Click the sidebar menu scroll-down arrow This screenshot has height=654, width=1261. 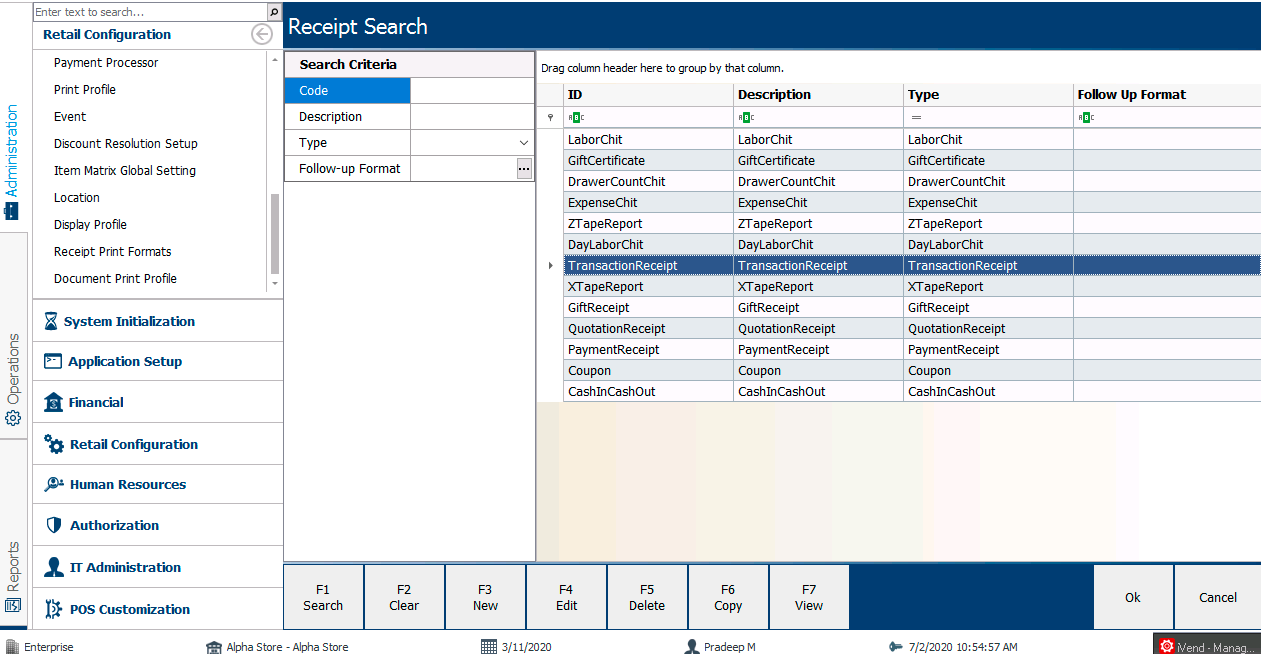[x=275, y=284]
